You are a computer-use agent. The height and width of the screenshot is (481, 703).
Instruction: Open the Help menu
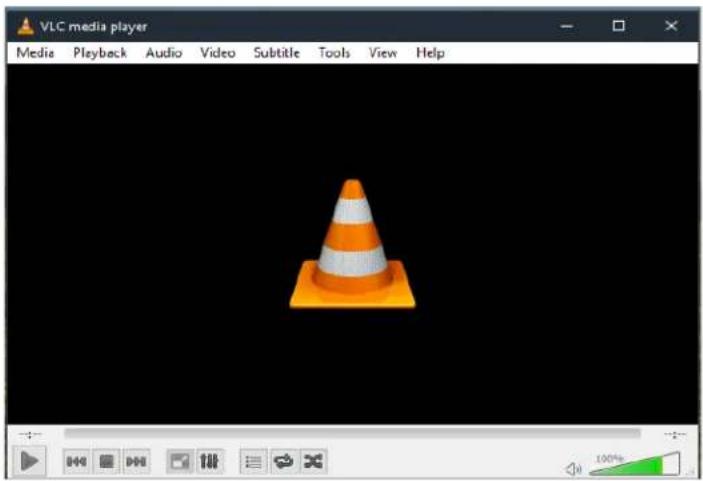pos(430,53)
